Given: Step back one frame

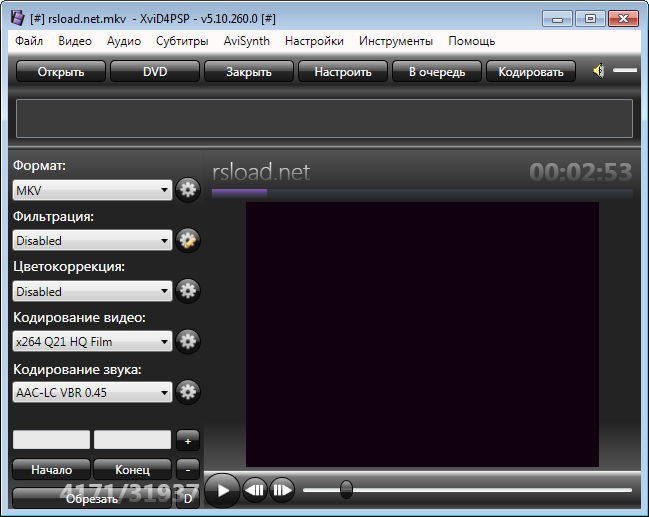Looking at the screenshot, I should pyautogui.click(x=256, y=490).
